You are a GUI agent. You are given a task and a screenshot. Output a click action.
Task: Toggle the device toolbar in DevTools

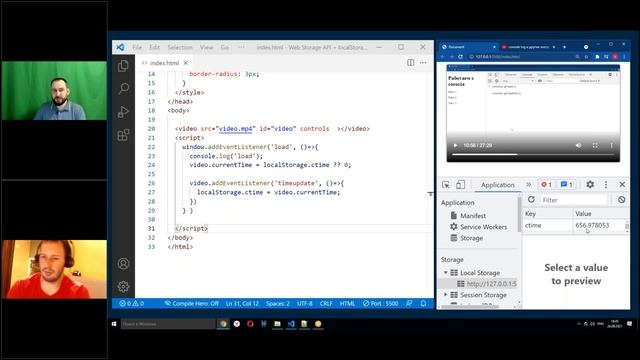(x=460, y=185)
